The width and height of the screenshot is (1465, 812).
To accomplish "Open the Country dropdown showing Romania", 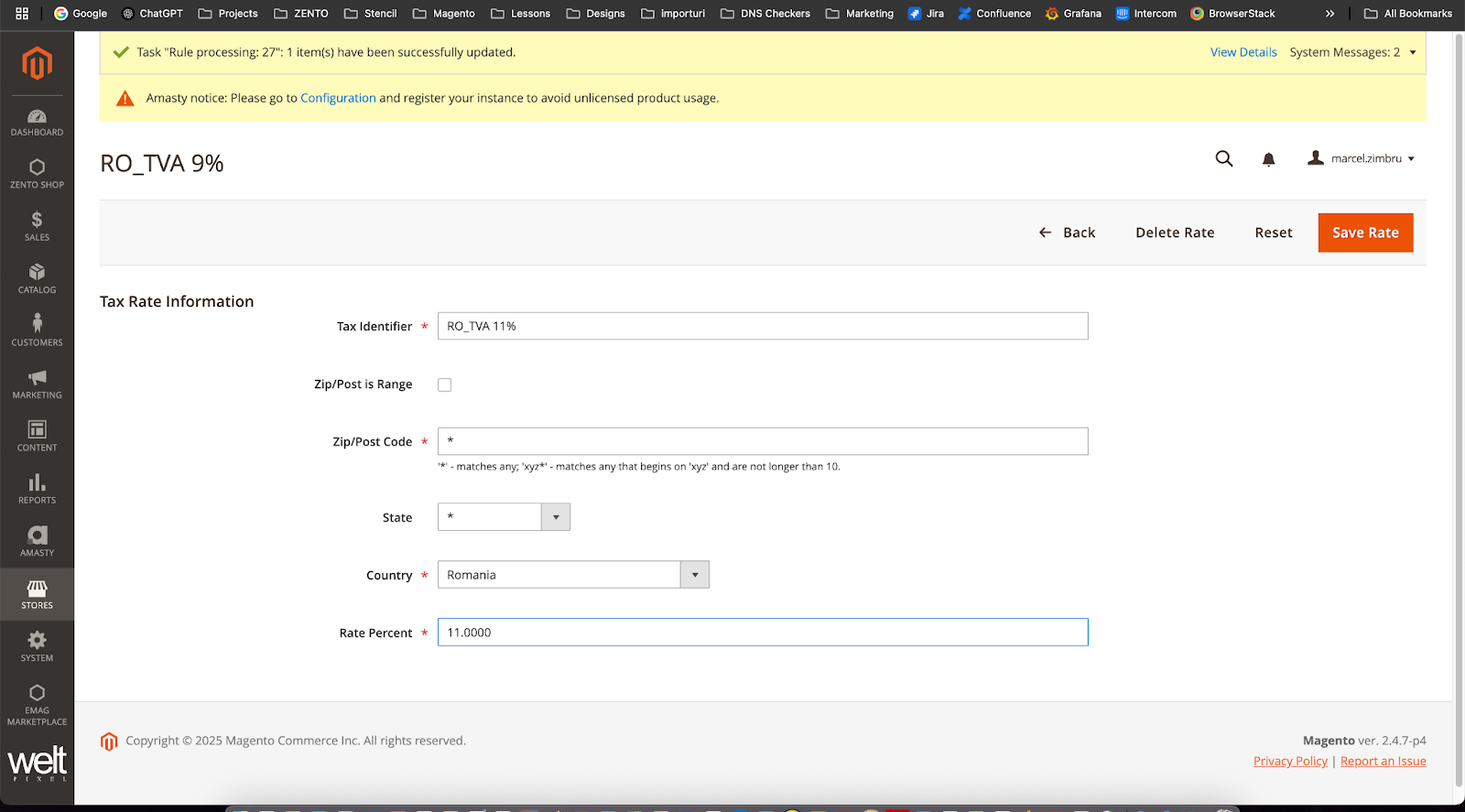I will coord(573,575).
